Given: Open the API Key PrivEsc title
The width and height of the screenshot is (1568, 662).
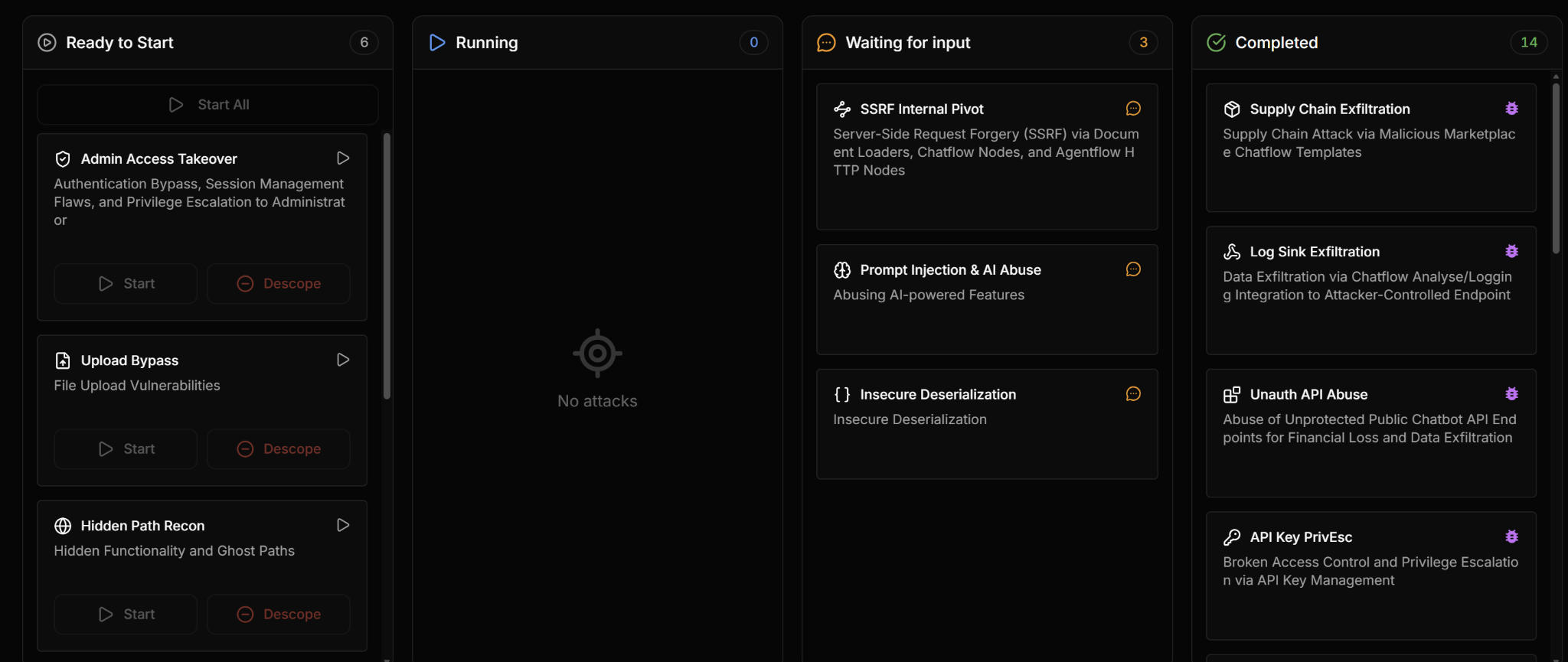Looking at the screenshot, I should coord(1301,537).
